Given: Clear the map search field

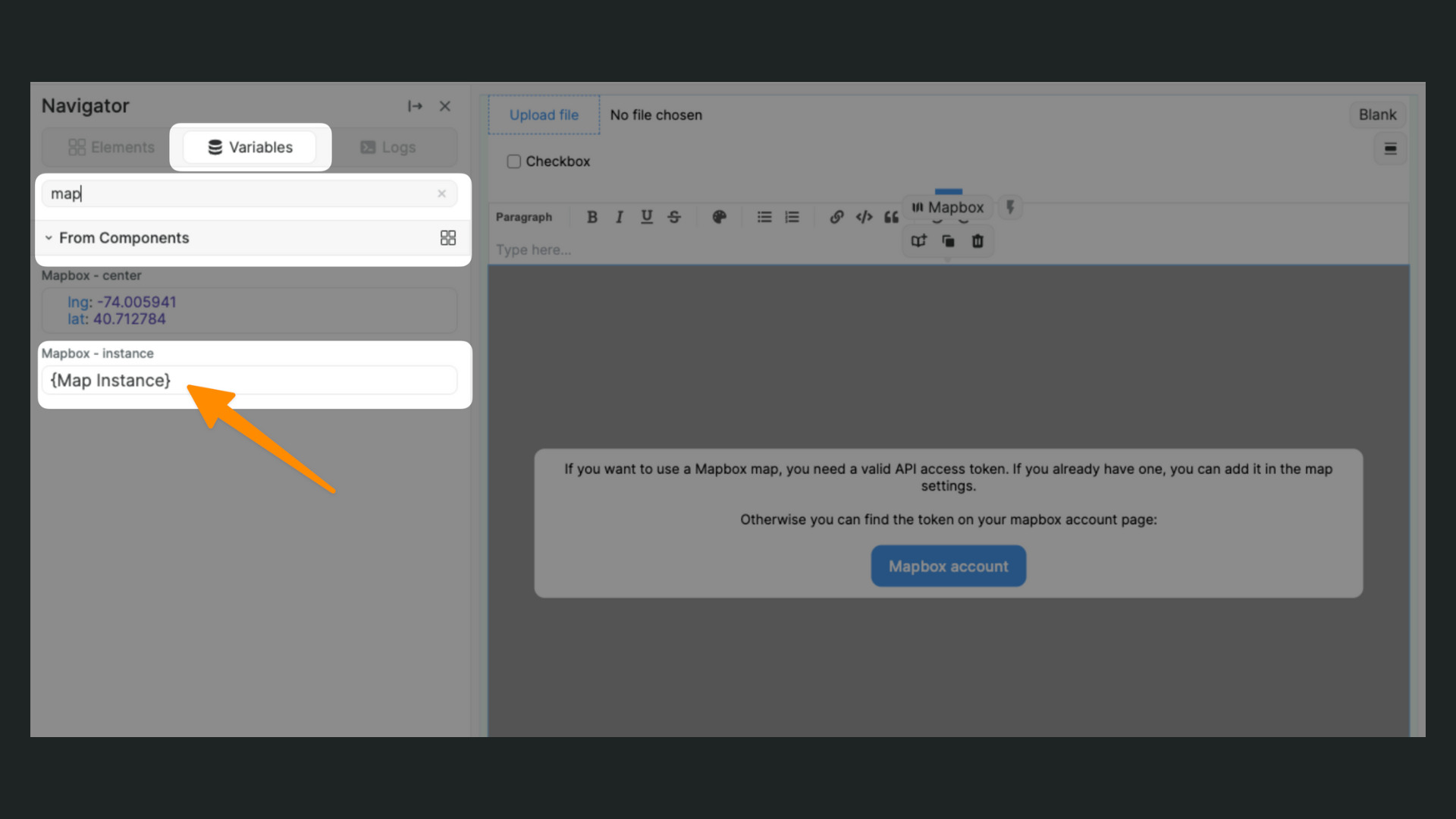Looking at the screenshot, I should pos(441,193).
